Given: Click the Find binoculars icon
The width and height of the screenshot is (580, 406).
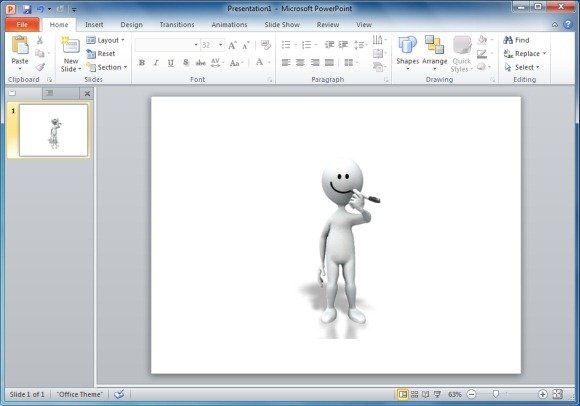Looking at the screenshot, I should point(508,40).
